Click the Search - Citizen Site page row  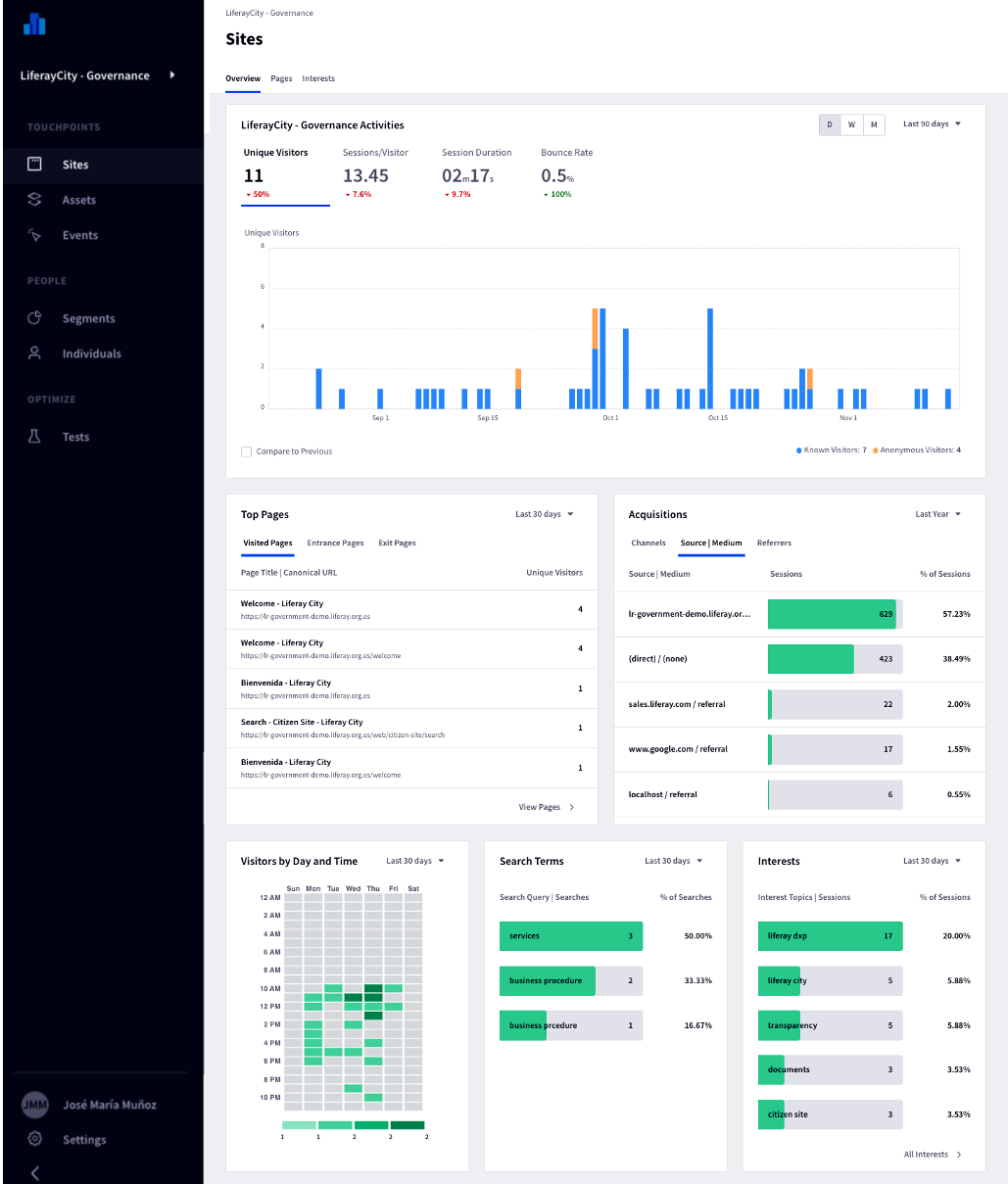(x=411, y=728)
